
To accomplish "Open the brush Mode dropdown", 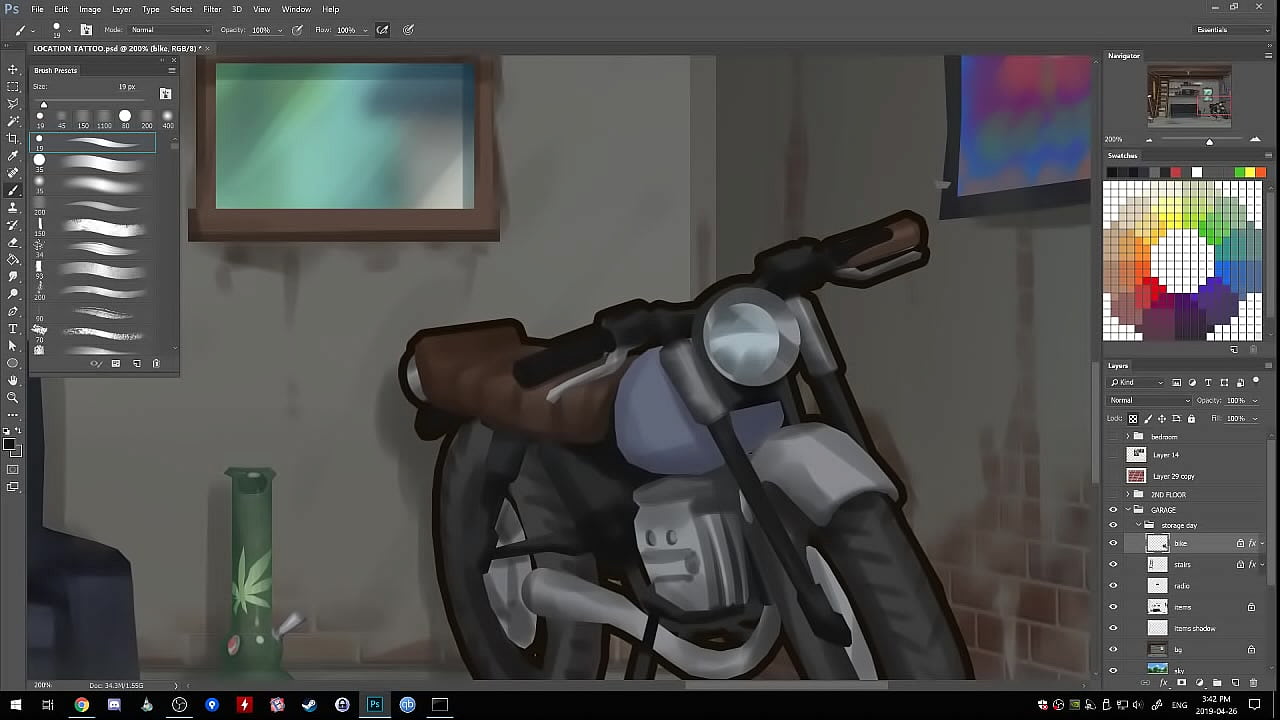I will coord(170,30).
